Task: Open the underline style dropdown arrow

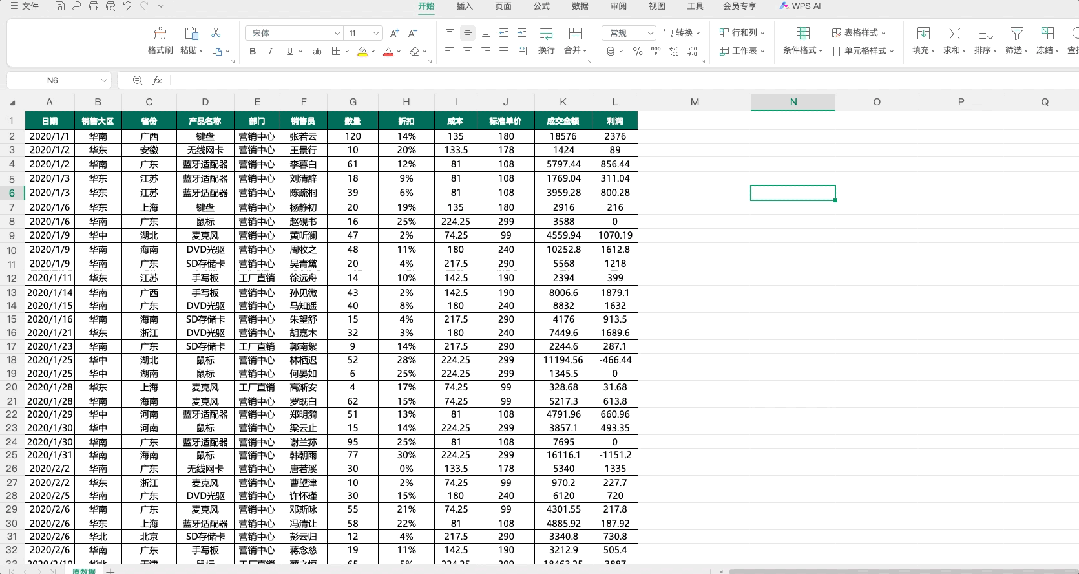Action: coord(299,52)
